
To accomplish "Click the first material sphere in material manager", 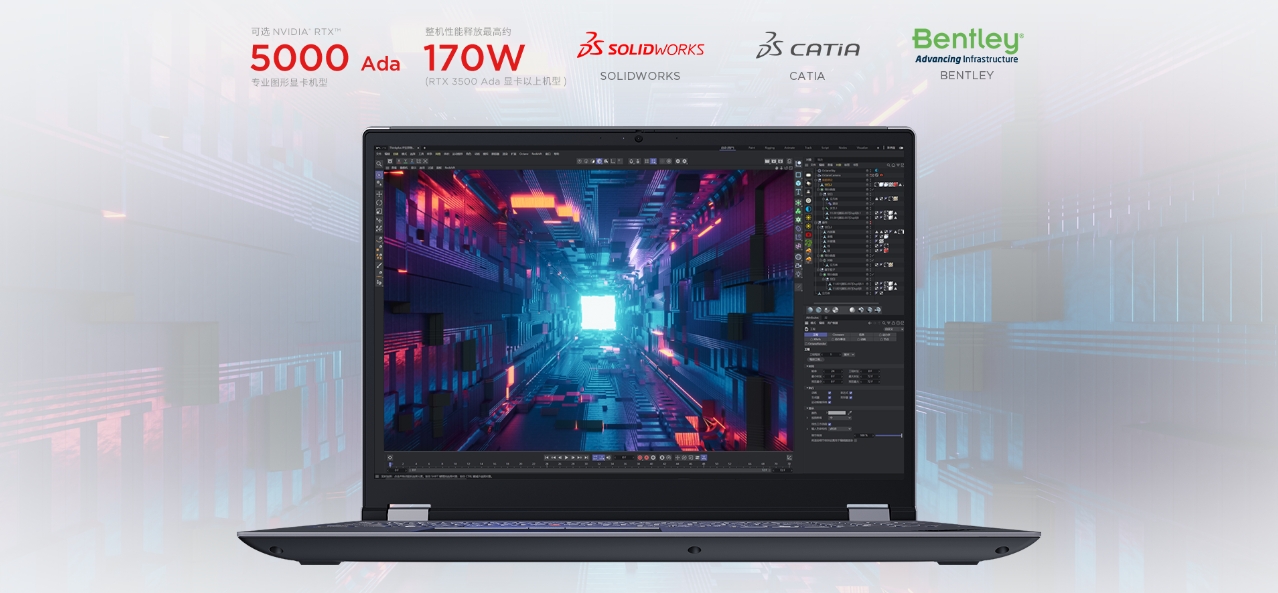I will (810, 310).
